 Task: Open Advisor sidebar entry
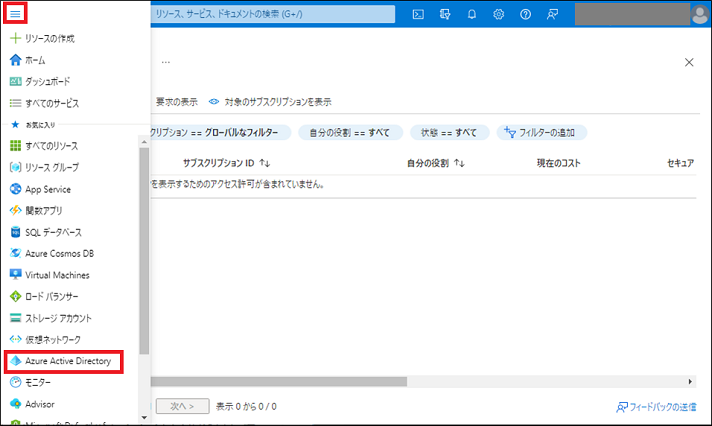[x=40, y=404]
